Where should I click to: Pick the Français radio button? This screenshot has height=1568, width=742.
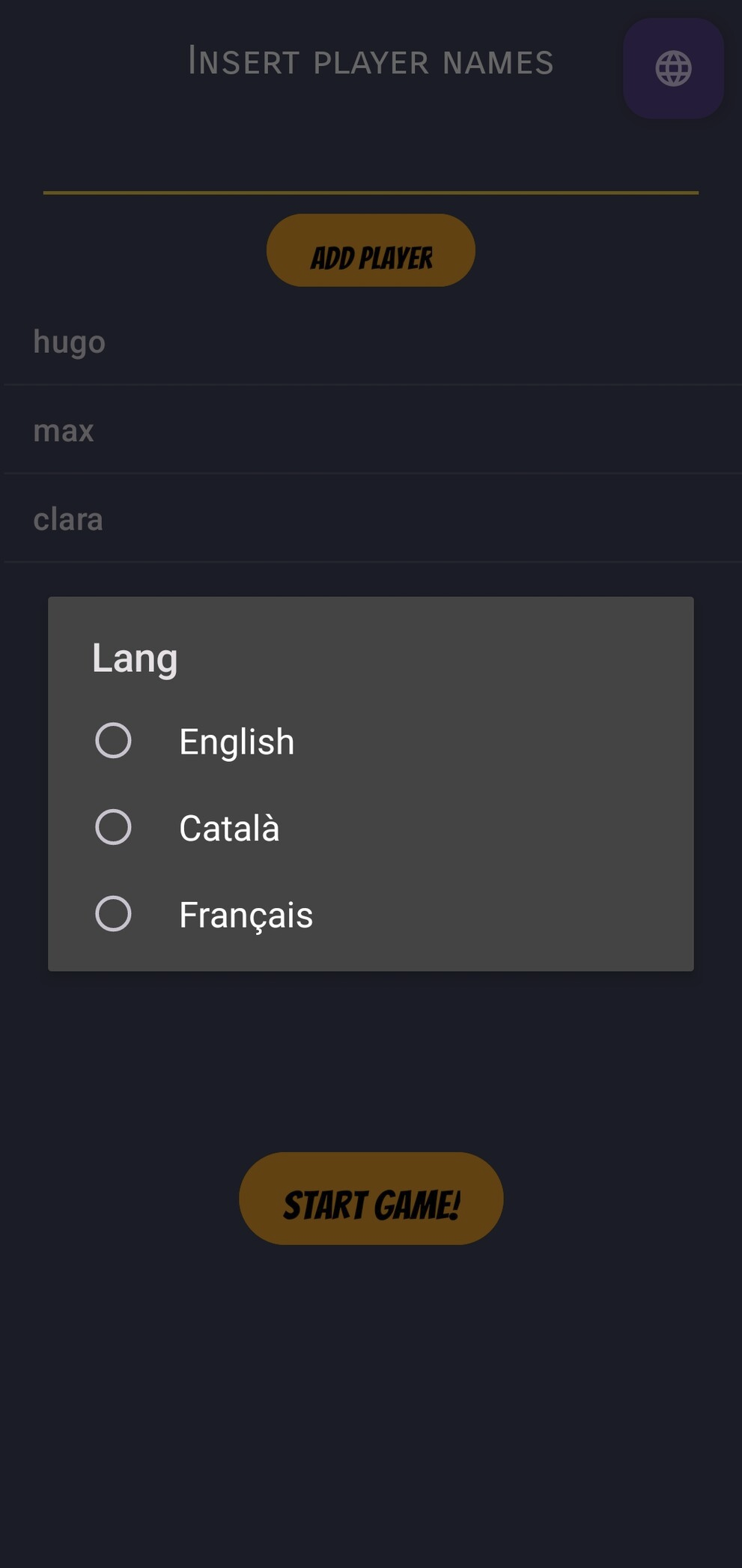click(x=113, y=914)
